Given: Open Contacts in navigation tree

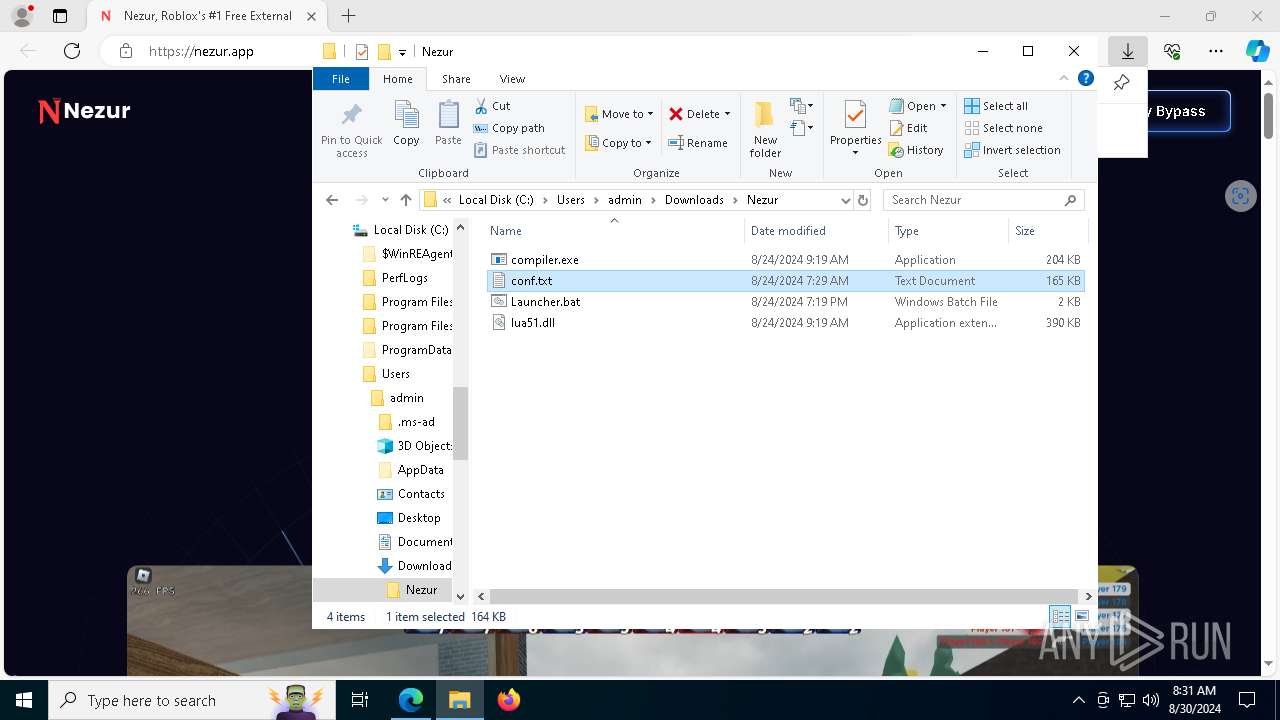Looking at the screenshot, I should tap(421, 494).
